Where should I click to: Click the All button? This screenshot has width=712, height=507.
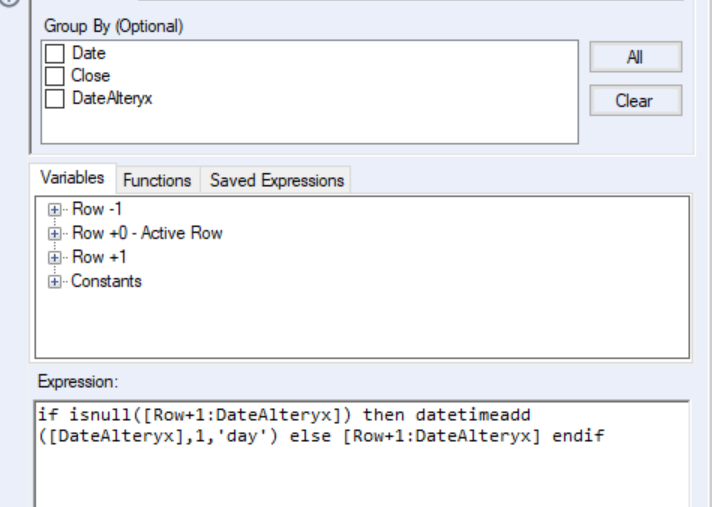pos(634,57)
